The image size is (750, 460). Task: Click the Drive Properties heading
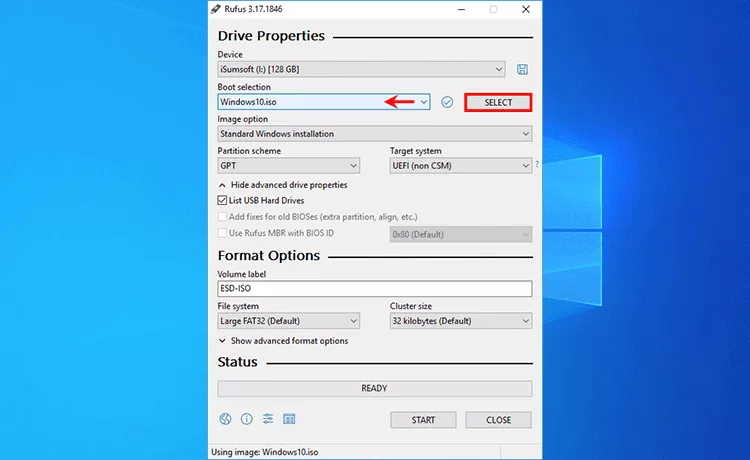[271, 36]
